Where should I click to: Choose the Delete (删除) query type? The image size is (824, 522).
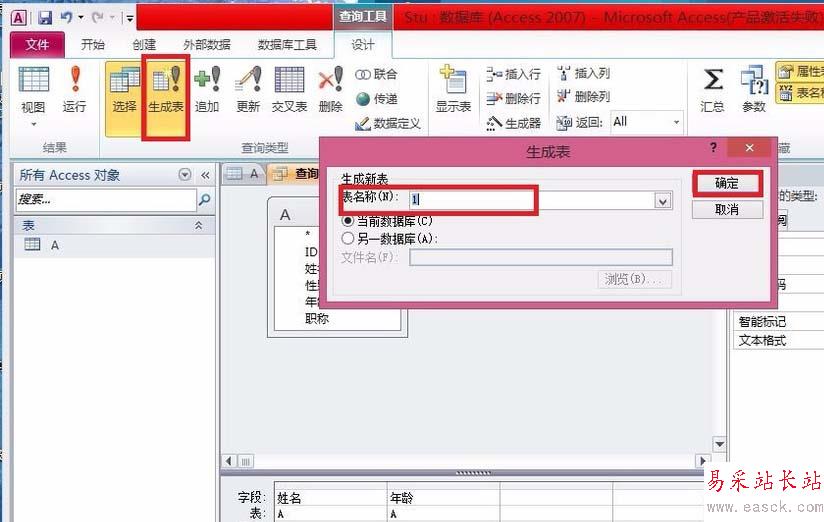[x=331, y=89]
